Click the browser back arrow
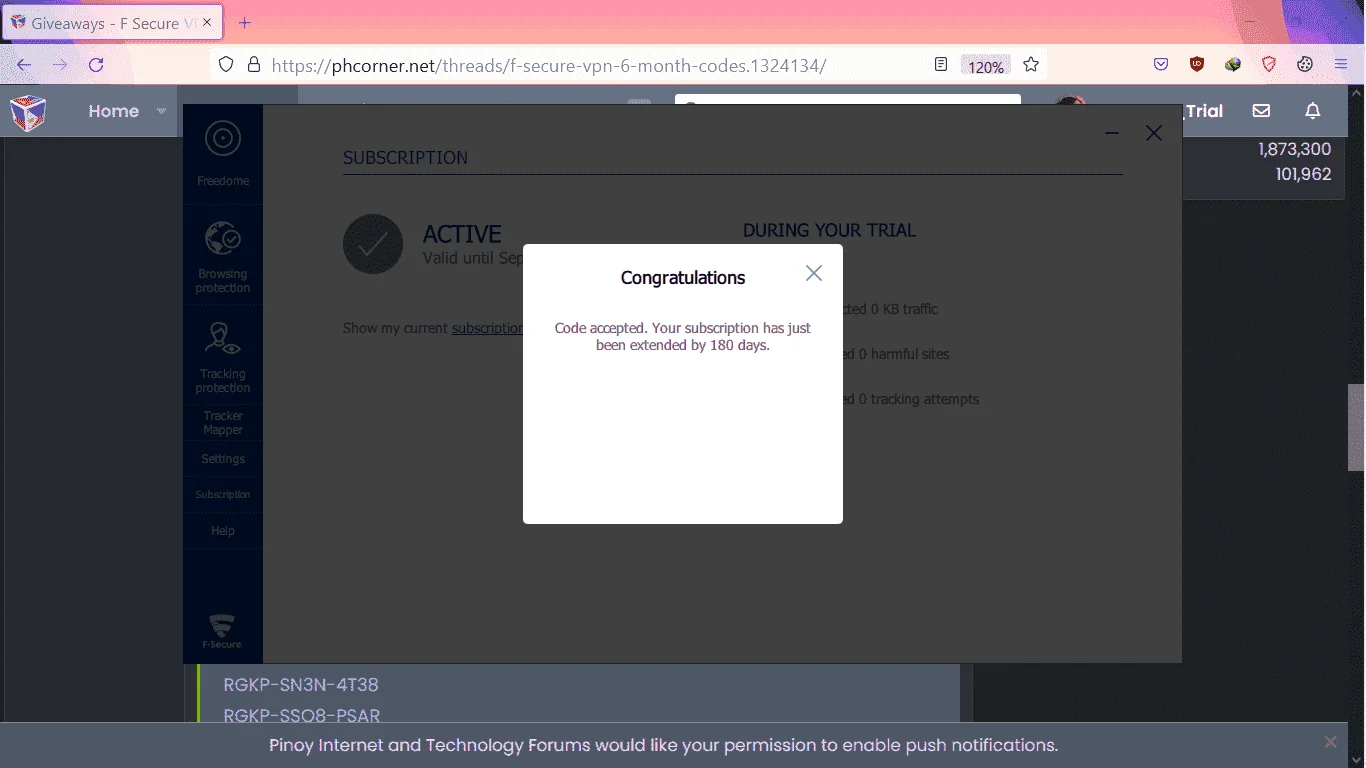The image size is (1366, 768). 24,65
